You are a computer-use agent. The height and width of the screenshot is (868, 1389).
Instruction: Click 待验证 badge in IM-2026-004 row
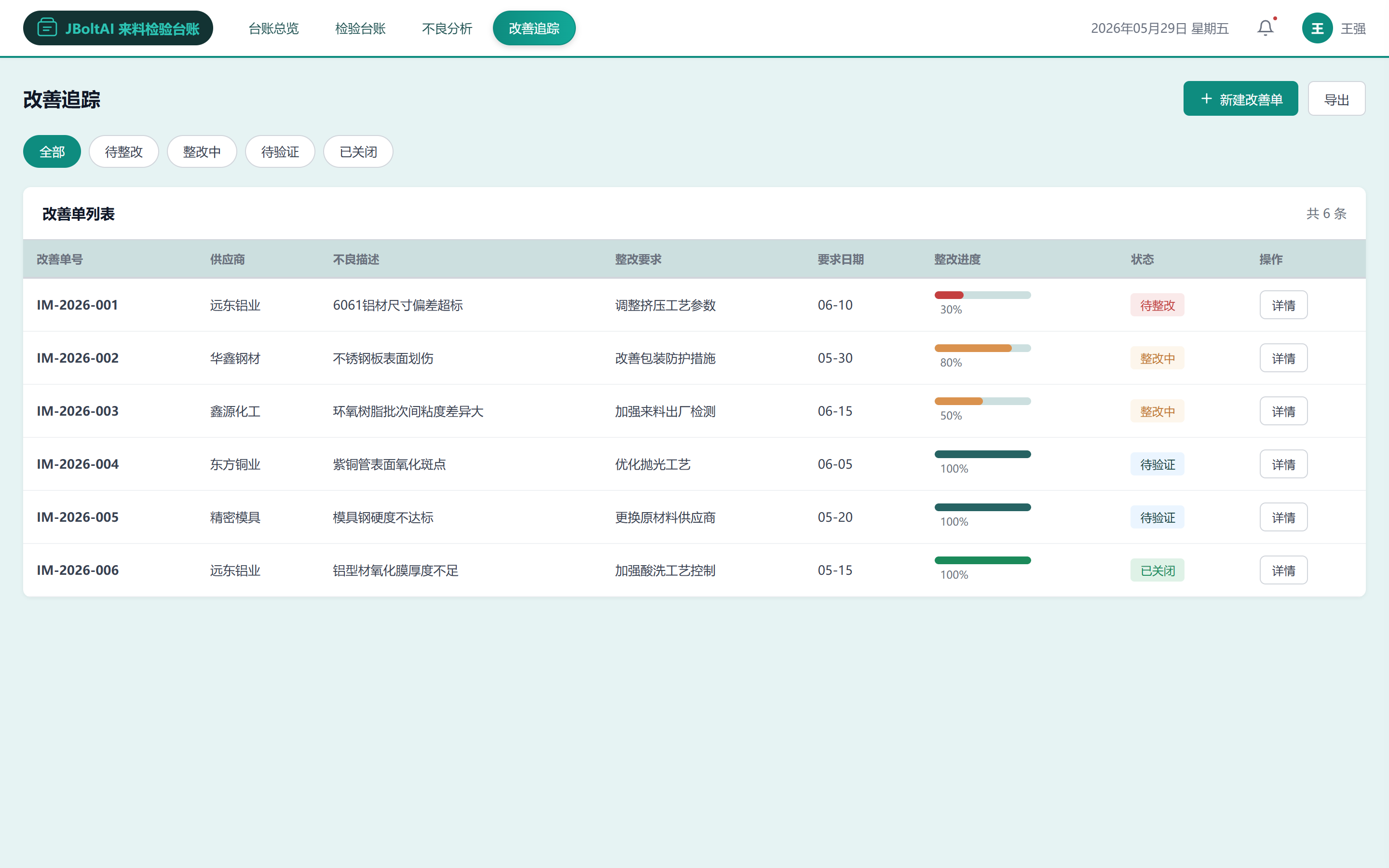point(1157,464)
